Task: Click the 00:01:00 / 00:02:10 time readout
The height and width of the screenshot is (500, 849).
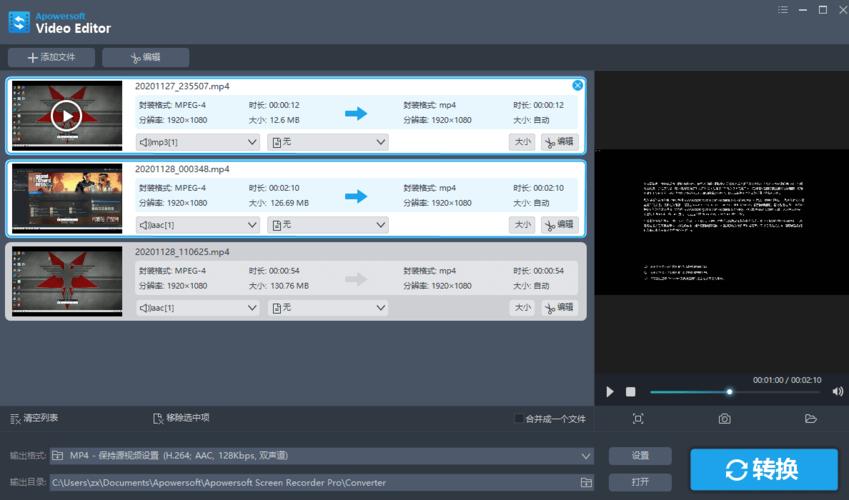Action: (787, 380)
